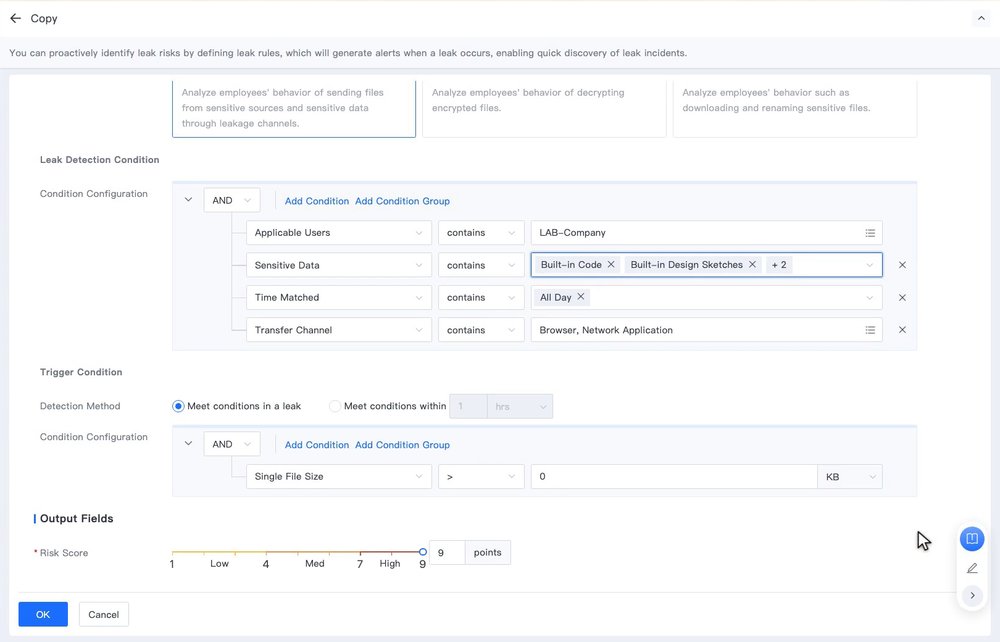Open the Time Matched field dropdown
The image size is (1000, 642).
tap(339, 298)
